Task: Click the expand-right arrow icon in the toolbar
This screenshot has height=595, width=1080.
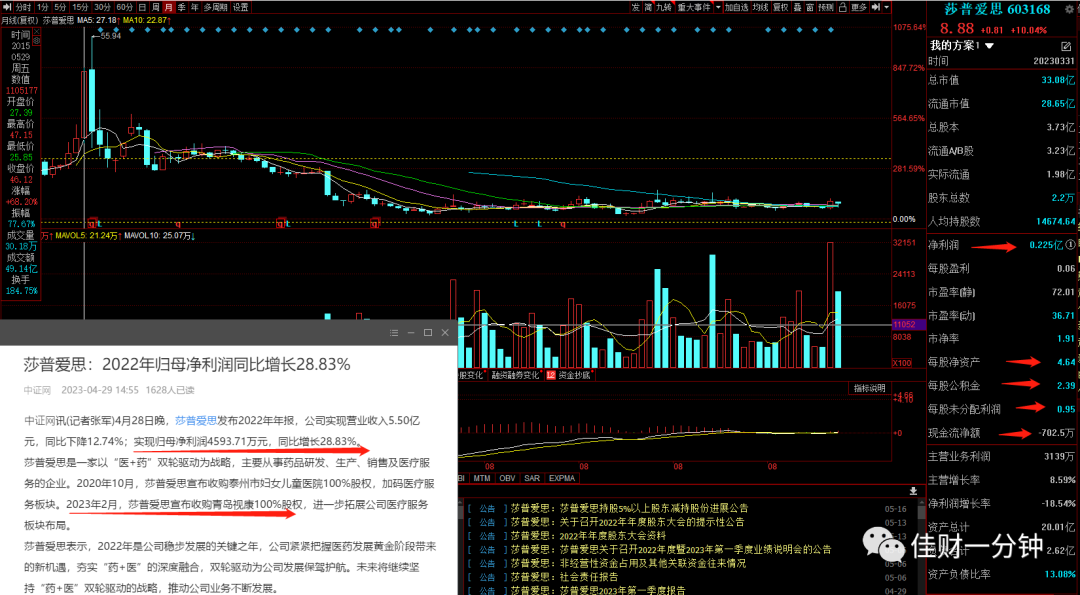Action: (876, 7)
